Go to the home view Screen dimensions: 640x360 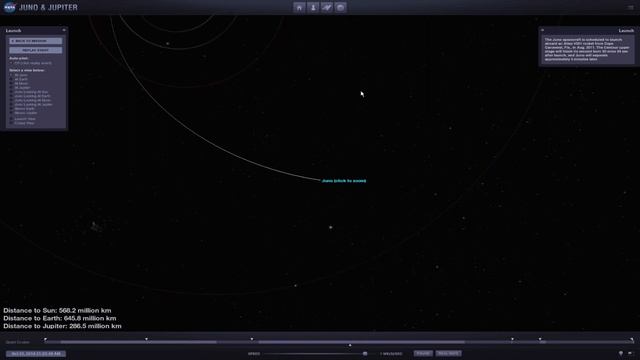299,7
